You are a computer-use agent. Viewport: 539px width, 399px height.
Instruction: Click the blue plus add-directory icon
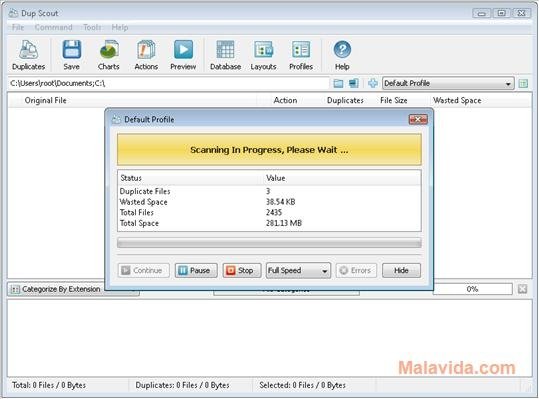[x=373, y=83]
